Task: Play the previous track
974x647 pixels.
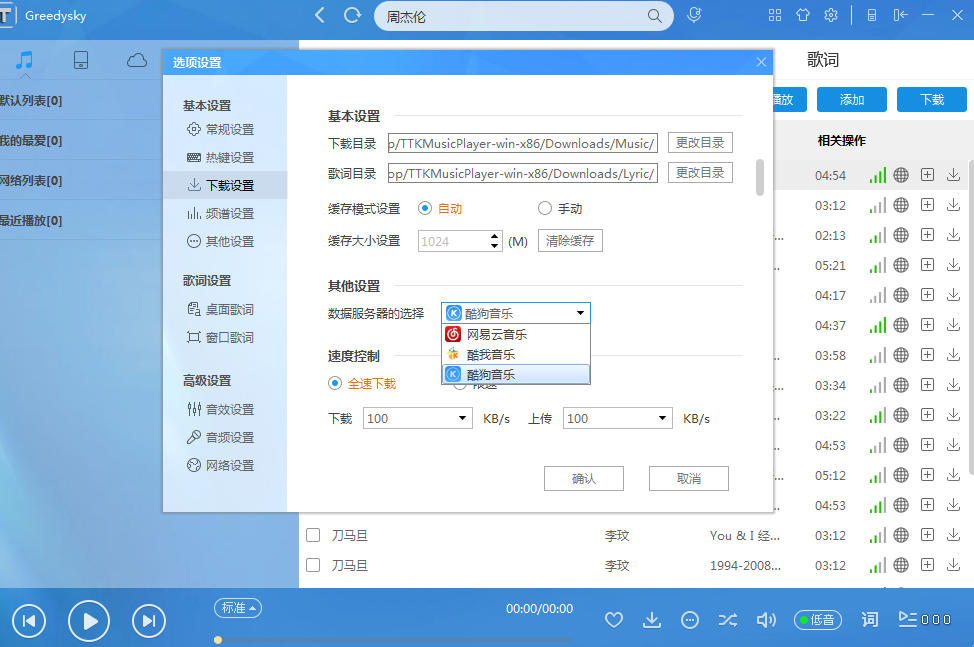Action: tap(29, 621)
